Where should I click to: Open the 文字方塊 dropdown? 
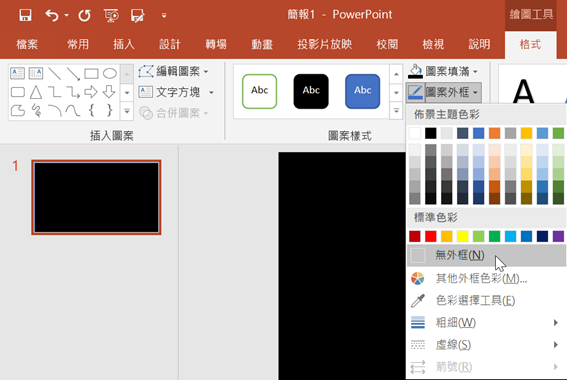click(x=176, y=92)
